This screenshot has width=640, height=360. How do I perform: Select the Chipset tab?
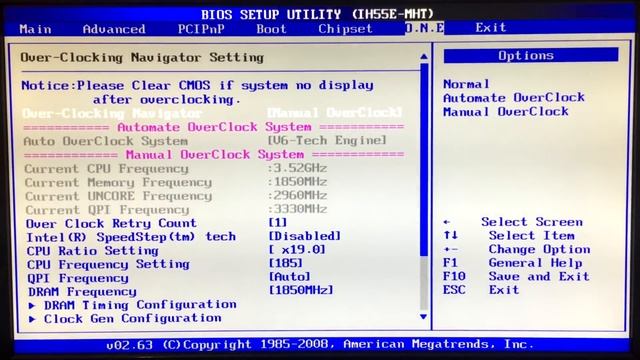(345, 29)
